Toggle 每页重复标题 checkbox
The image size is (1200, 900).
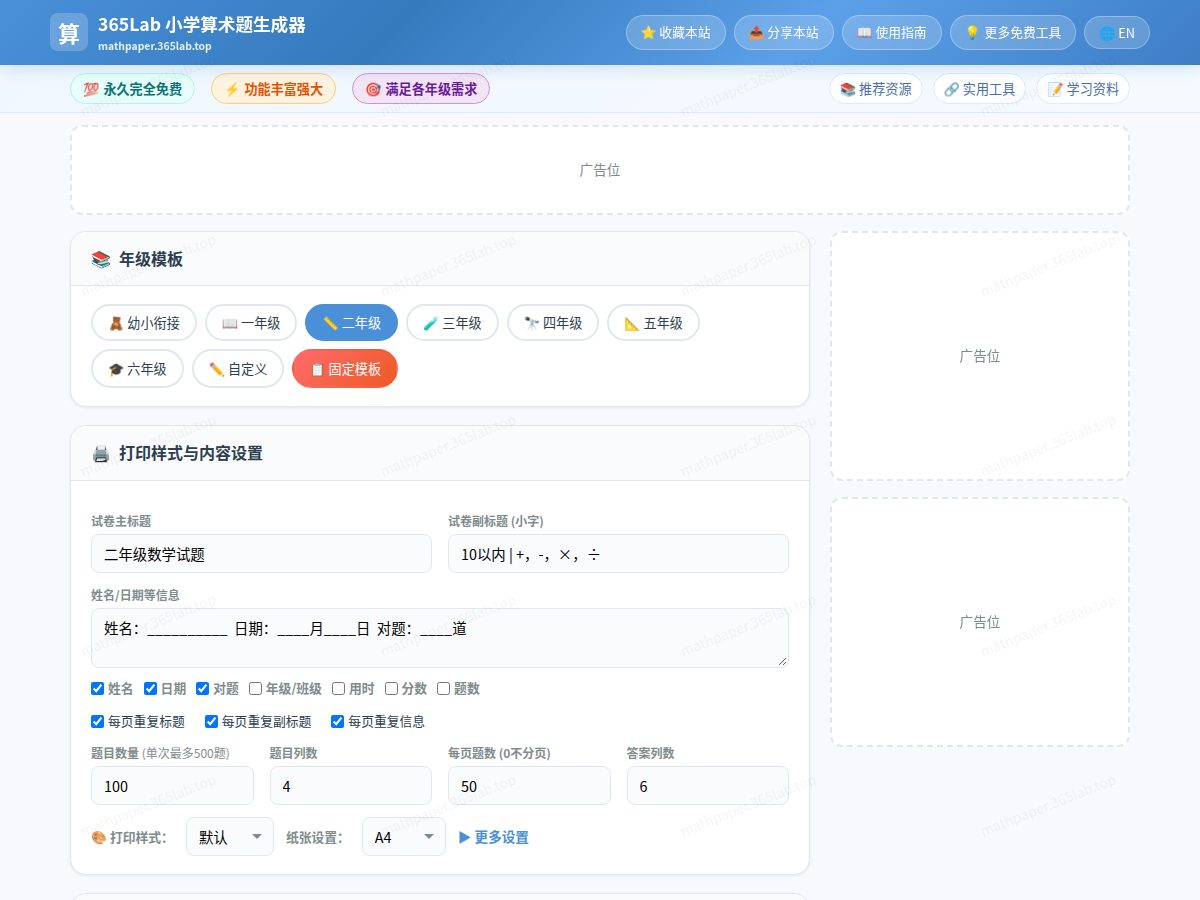pos(97,721)
